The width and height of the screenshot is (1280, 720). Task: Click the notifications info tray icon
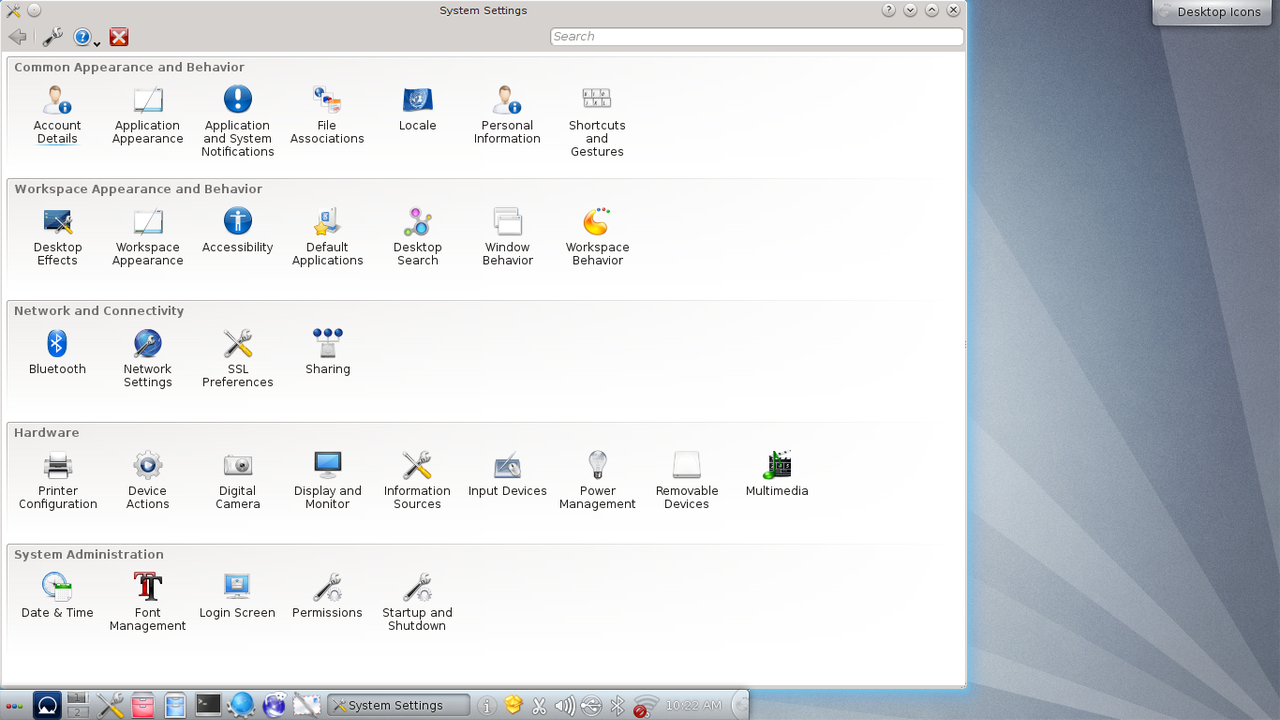pos(487,706)
